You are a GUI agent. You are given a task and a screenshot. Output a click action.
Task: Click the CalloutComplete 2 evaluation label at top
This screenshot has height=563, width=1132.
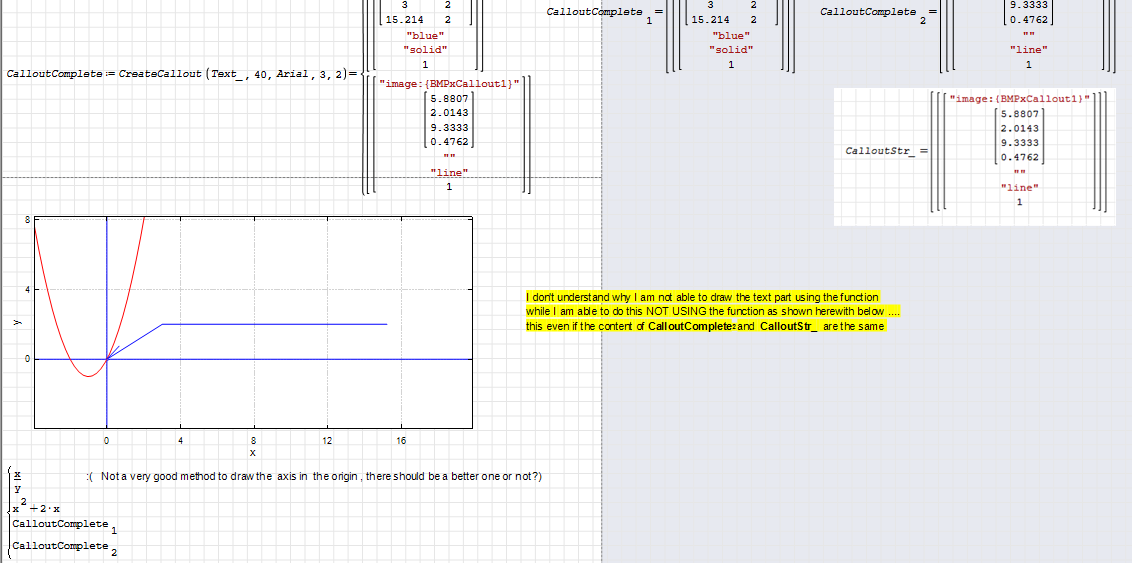(868, 13)
